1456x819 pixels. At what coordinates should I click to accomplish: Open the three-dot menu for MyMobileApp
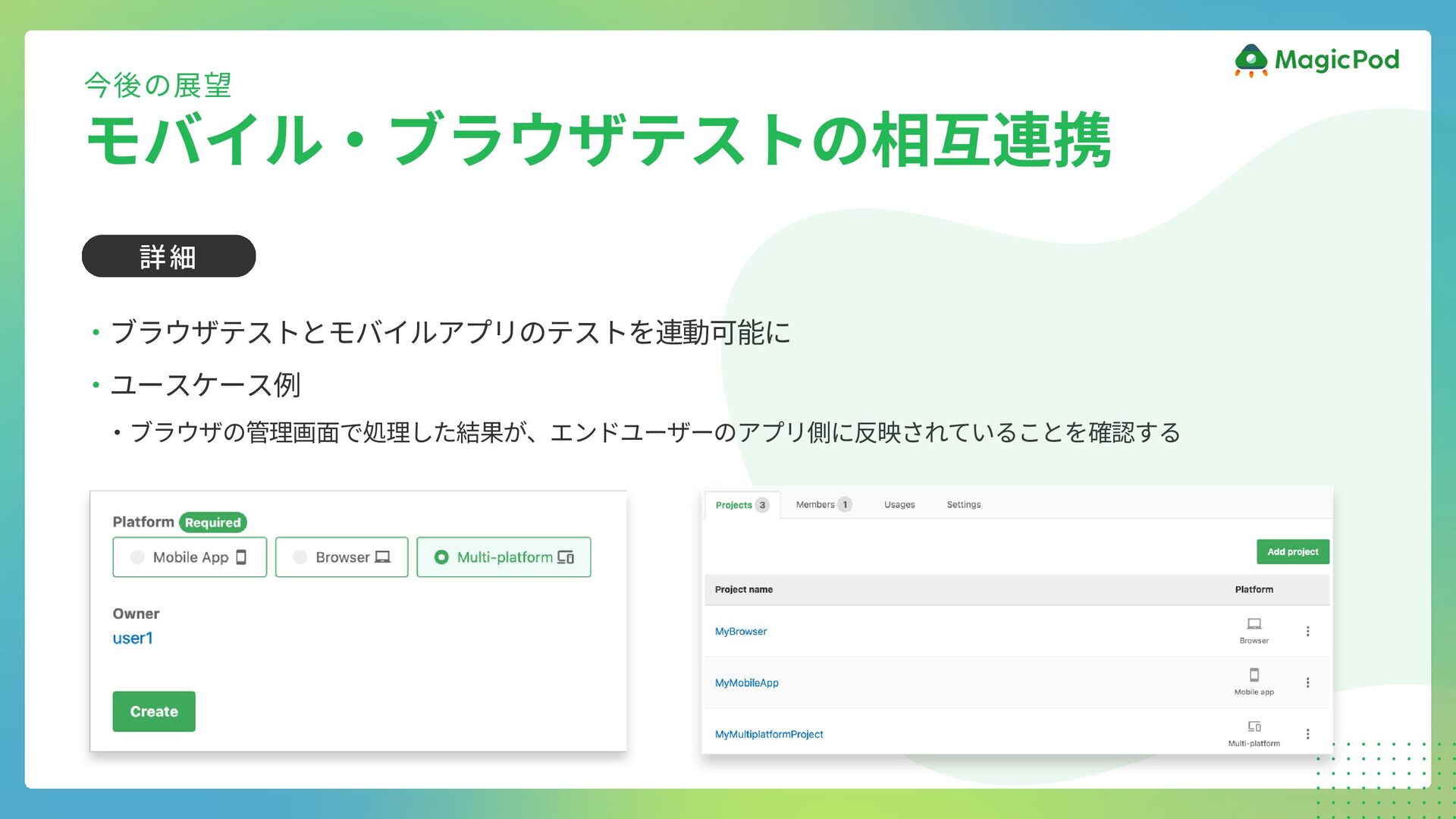pyautogui.click(x=1307, y=682)
